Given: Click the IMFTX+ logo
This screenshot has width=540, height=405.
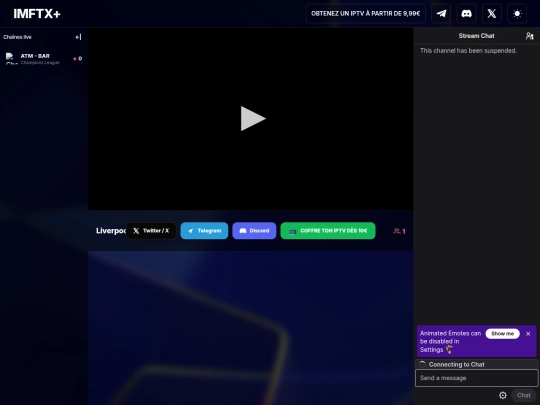Looking at the screenshot, I should 37,14.
